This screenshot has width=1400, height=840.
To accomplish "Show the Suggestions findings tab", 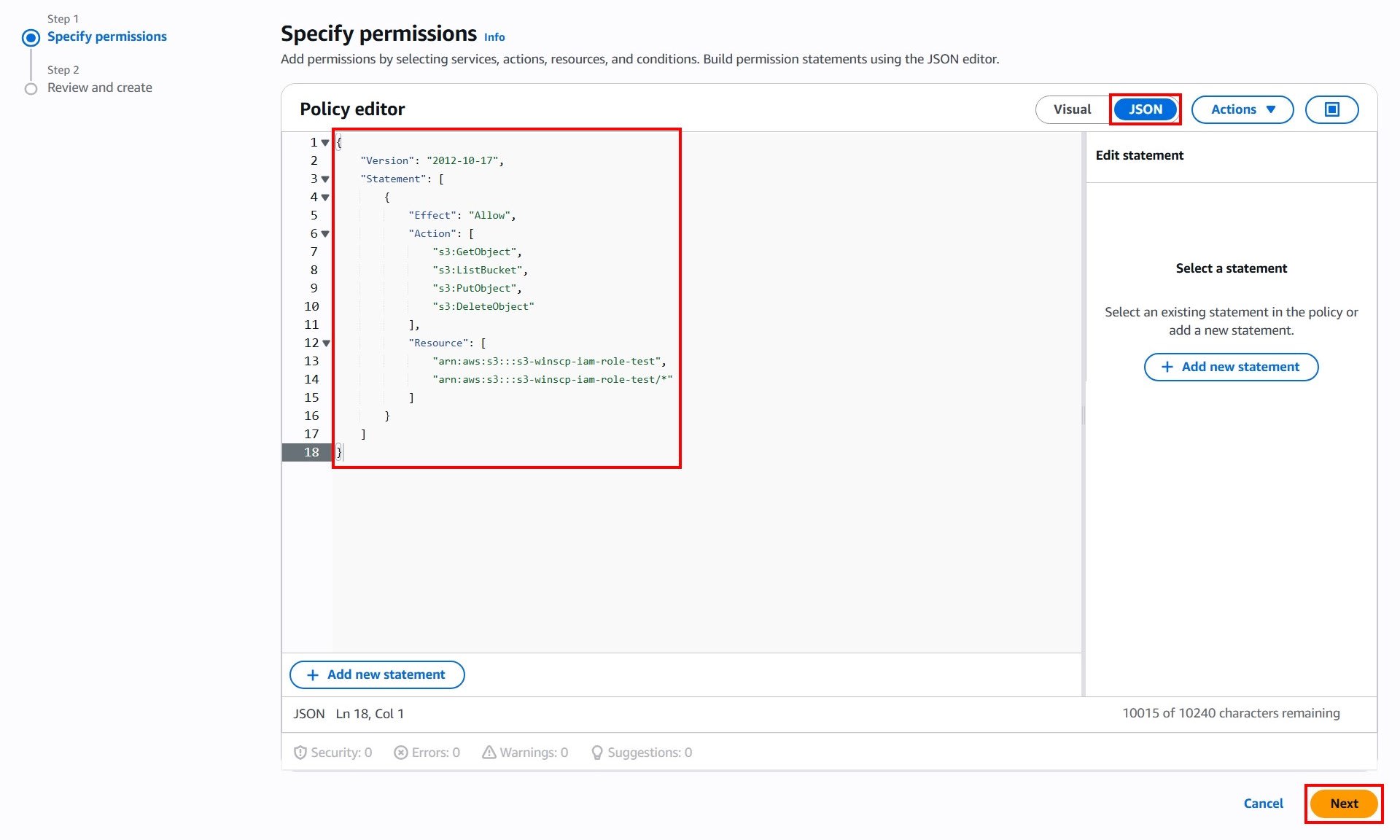I will [642, 752].
